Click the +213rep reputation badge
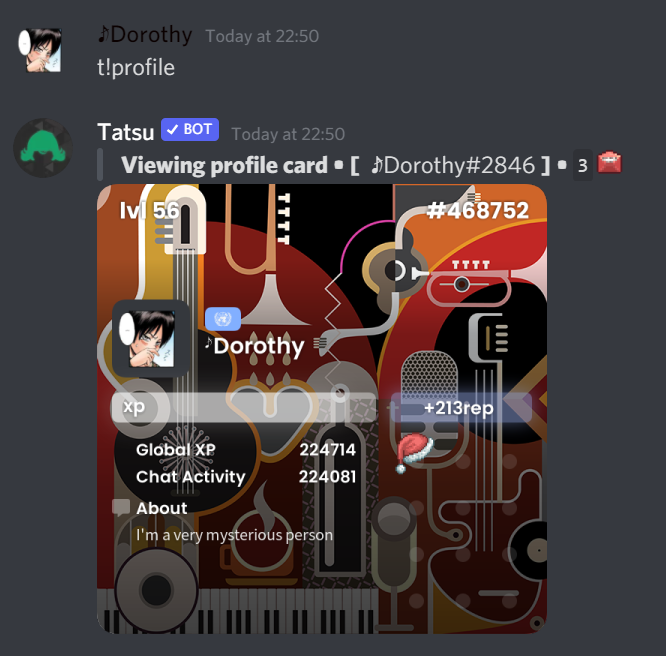This screenshot has width=666, height=656. tap(461, 408)
